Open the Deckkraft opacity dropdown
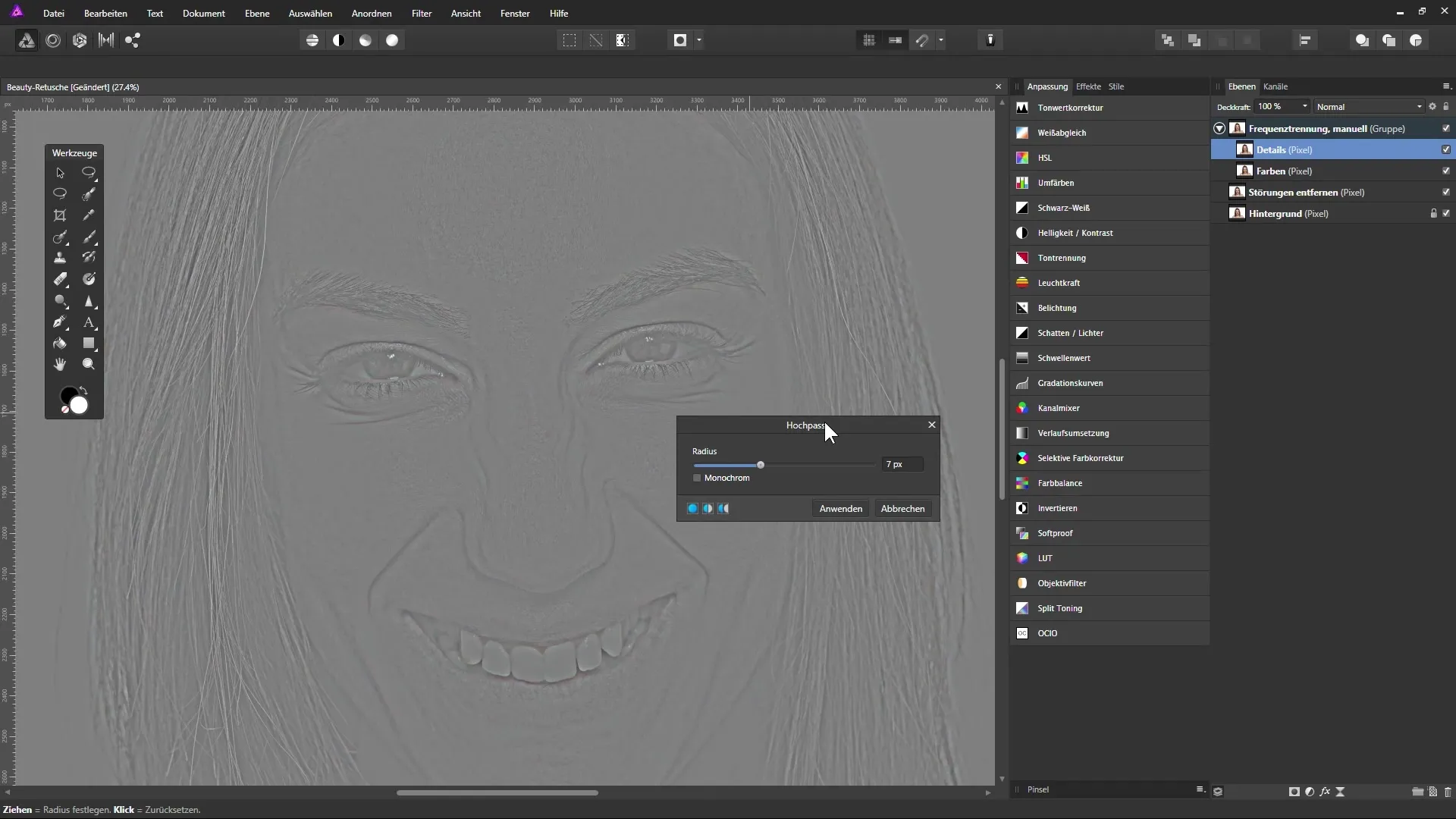Viewport: 1456px width, 819px height. [1305, 106]
